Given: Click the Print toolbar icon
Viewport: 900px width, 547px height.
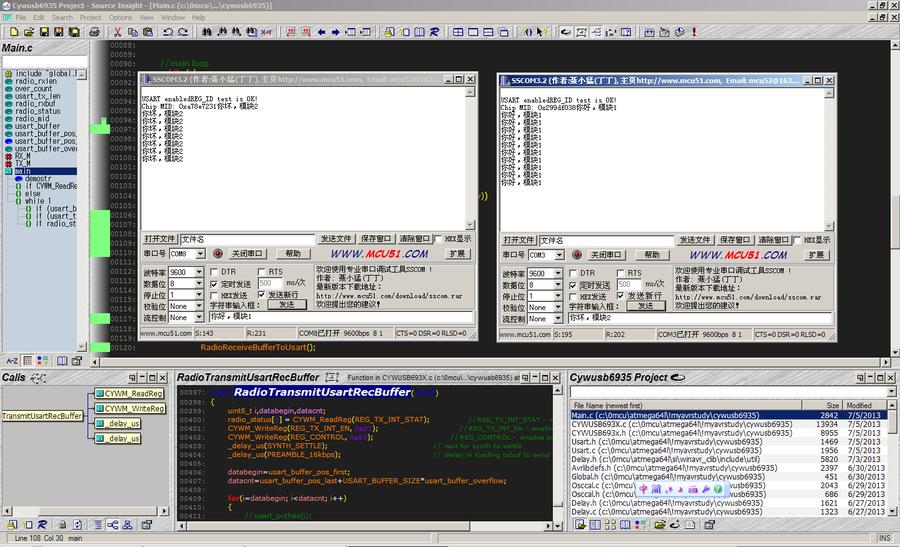Looking at the screenshot, I should pyautogui.click(x=94, y=32).
